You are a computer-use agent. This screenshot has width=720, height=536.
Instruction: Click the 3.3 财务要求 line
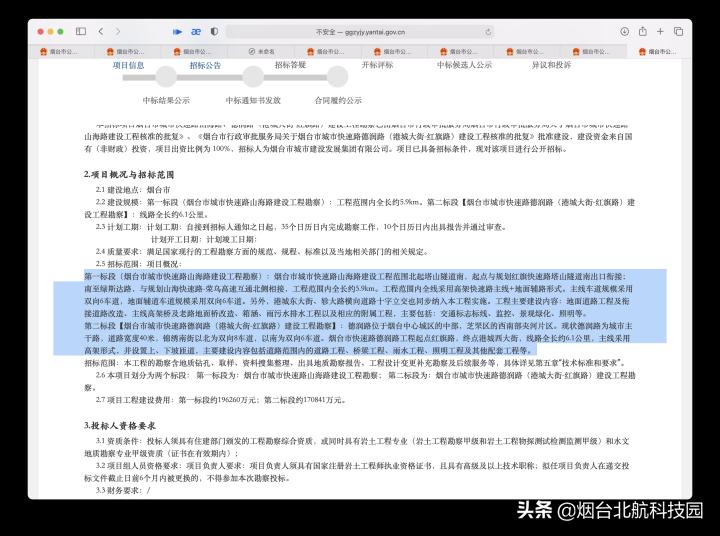click(x=123, y=491)
